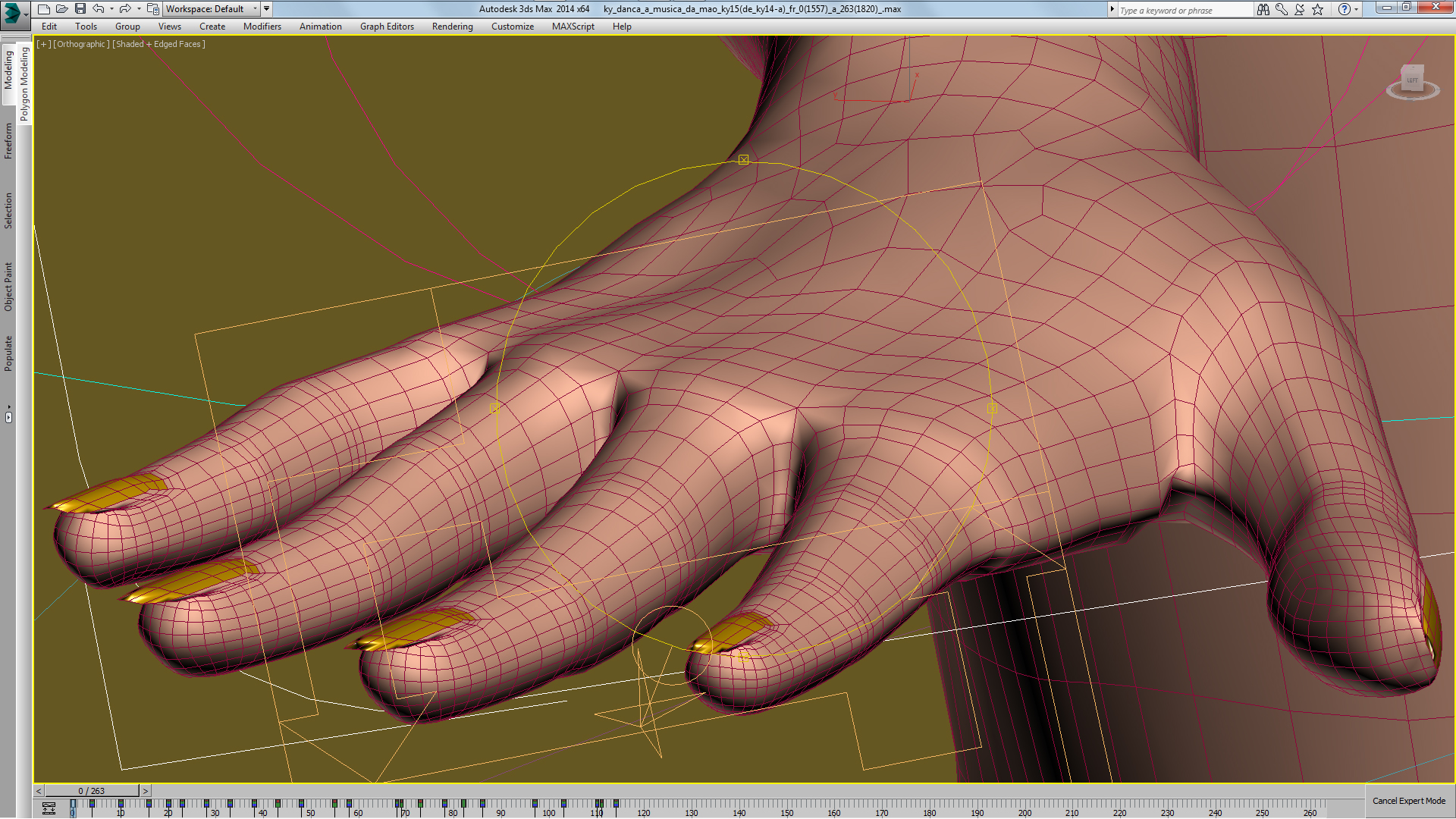Click the binoculars search icon
This screenshot has height=819, width=1456.
tap(1263, 9)
